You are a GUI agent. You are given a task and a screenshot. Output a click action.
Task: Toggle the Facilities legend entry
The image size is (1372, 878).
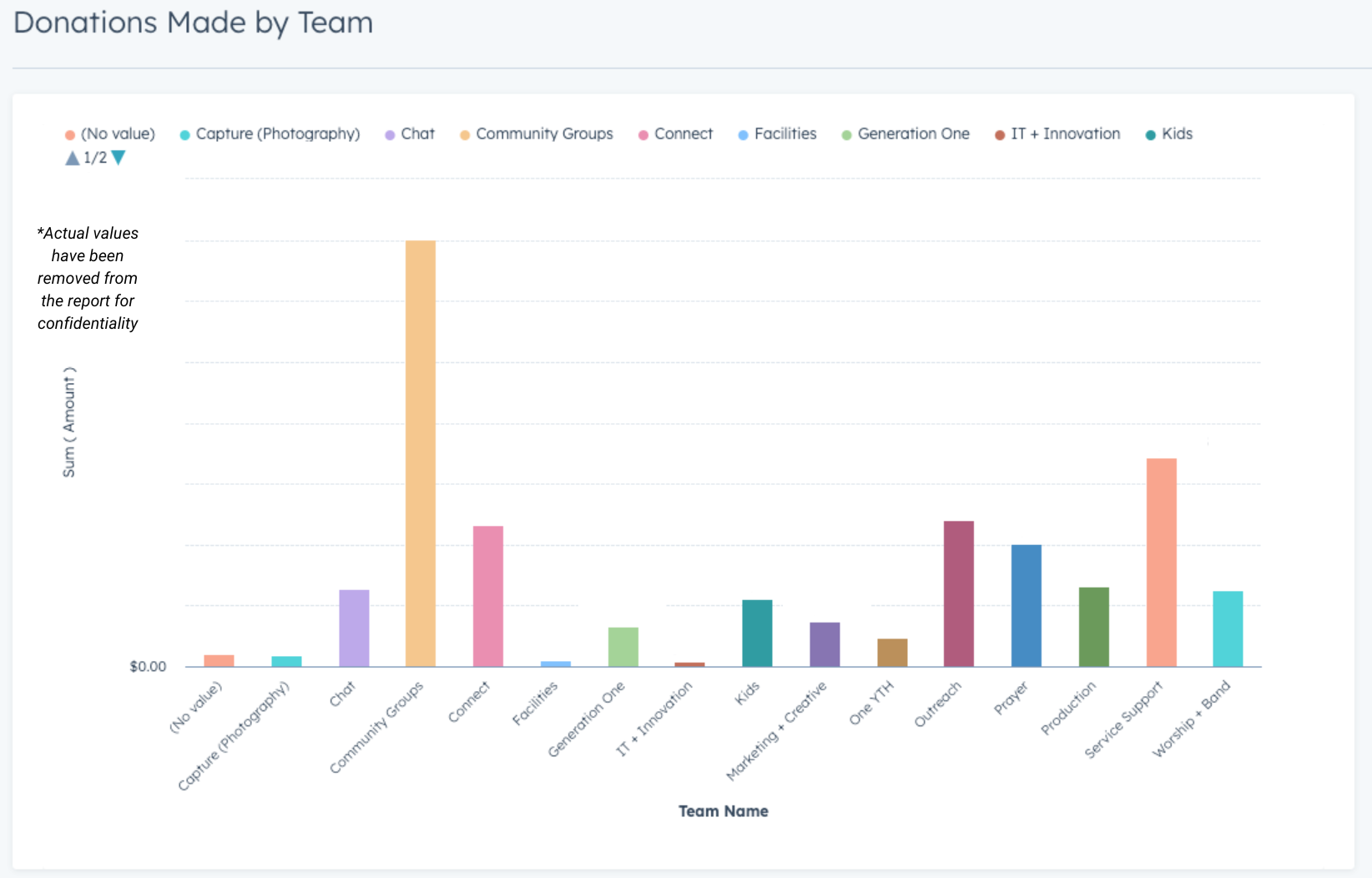[x=777, y=134]
